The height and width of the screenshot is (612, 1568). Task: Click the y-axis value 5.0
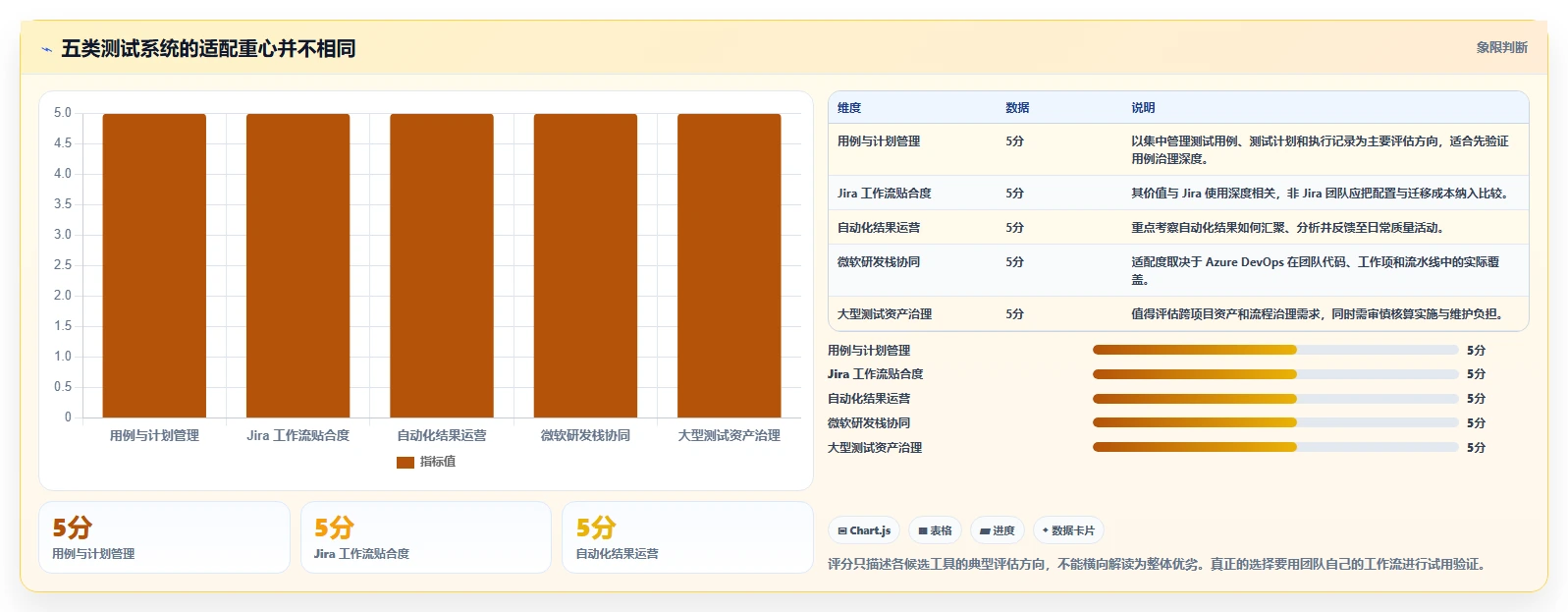coord(63,113)
